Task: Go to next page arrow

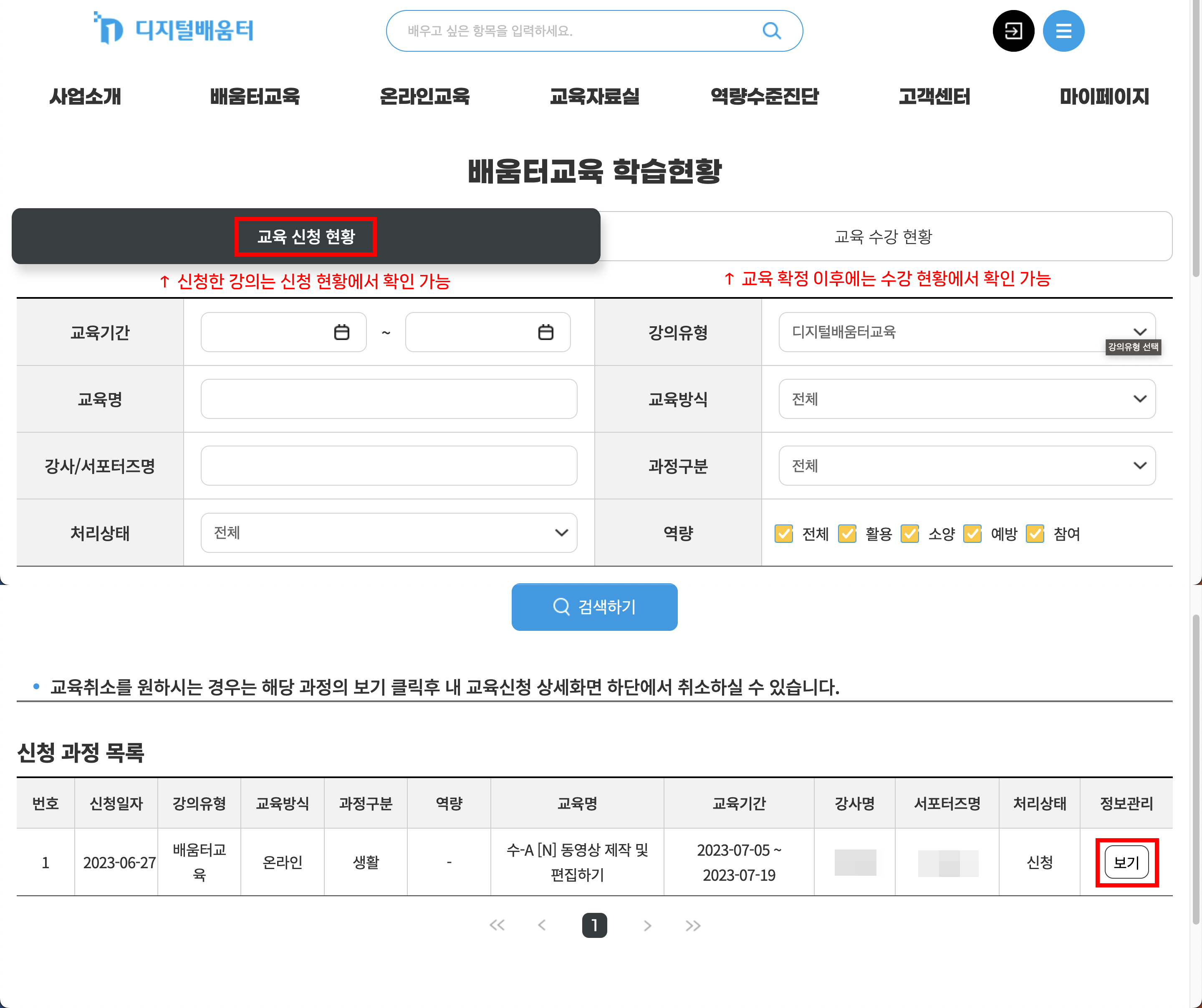Action: point(647,925)
